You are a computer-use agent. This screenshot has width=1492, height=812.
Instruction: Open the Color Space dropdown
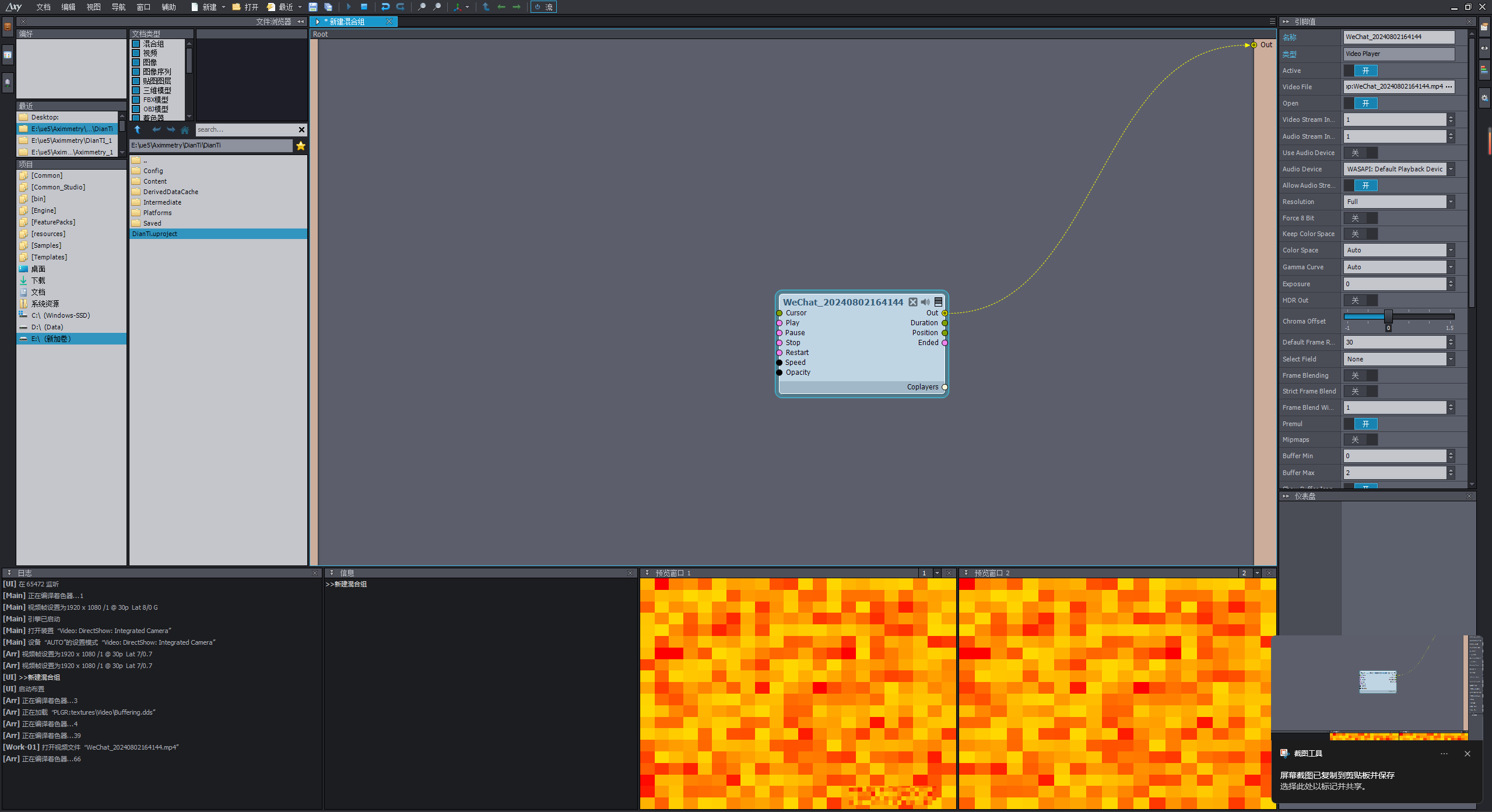click(x=1451, y=250)
